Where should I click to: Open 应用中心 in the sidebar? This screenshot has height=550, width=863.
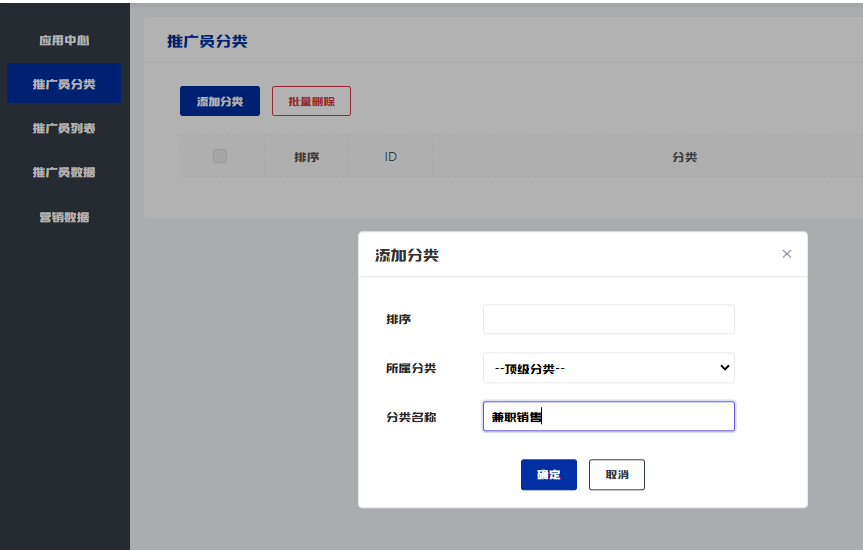tap(64, 41)
